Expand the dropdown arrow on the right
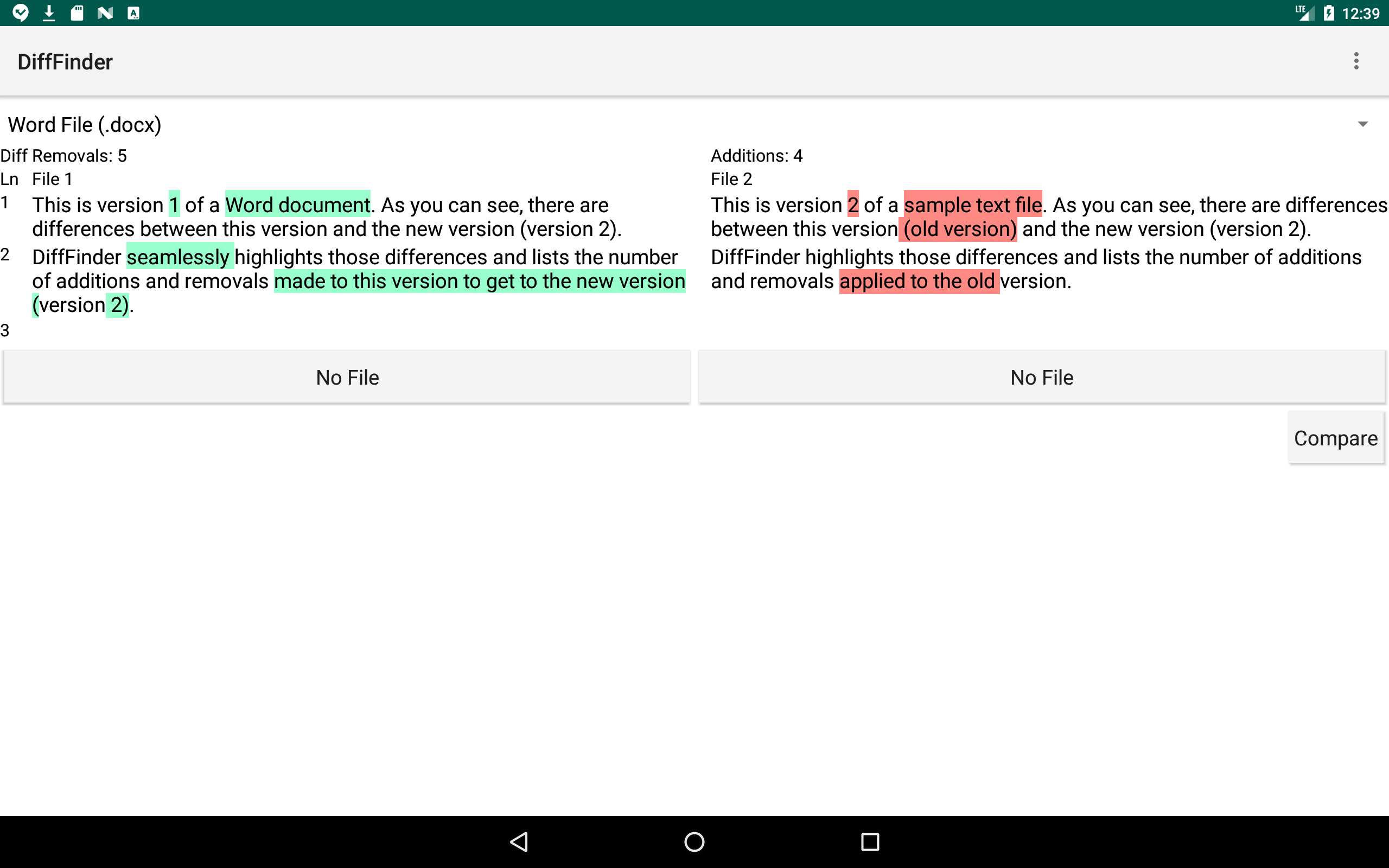1389x868 pixels. click(1362, 124)
